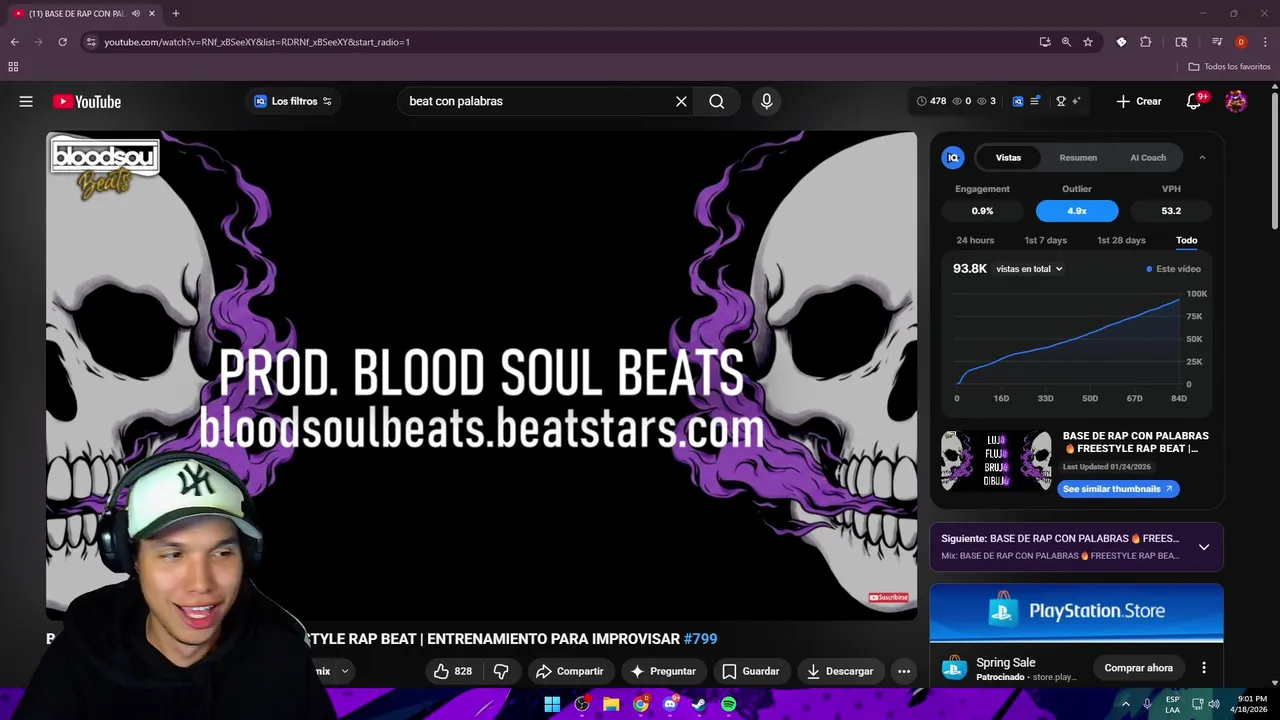Click the sparkle AI icon in vidIQ toolbar

tap(1076, 101)
